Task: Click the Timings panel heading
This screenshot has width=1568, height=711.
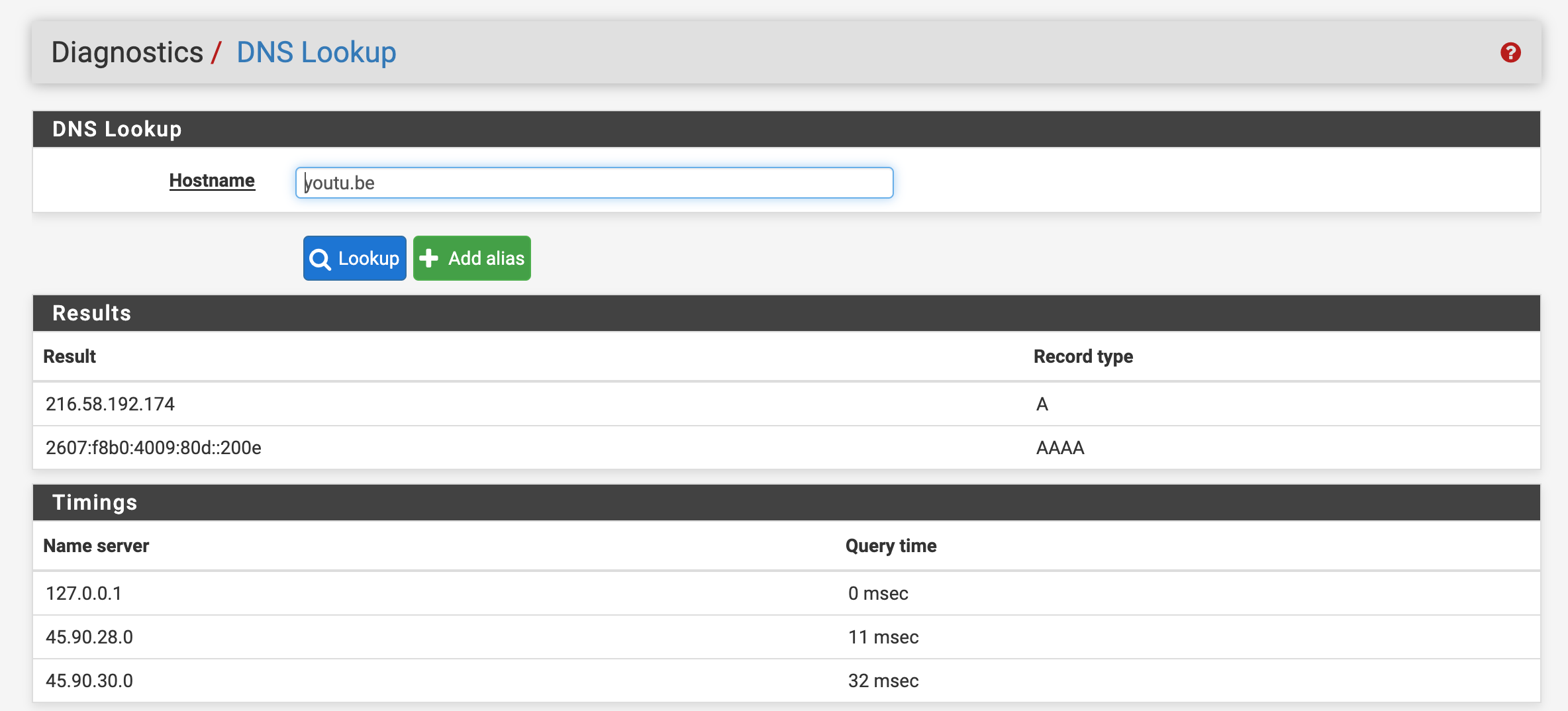Action: pos(95,502)
